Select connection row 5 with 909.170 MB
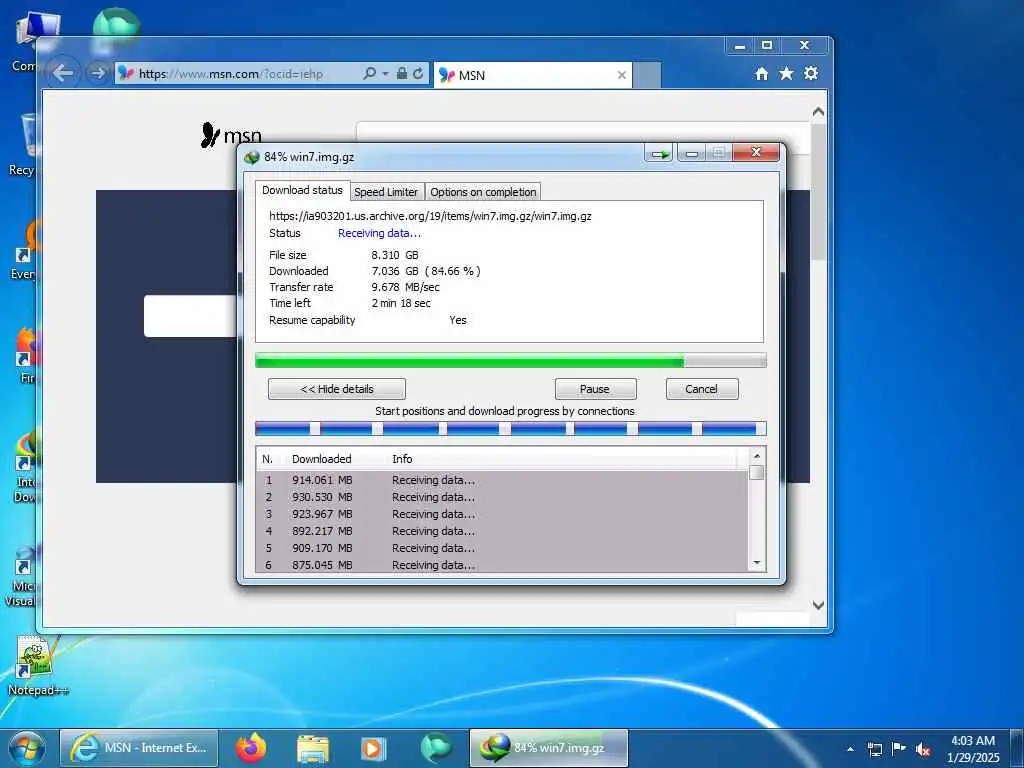 (502, 548)
